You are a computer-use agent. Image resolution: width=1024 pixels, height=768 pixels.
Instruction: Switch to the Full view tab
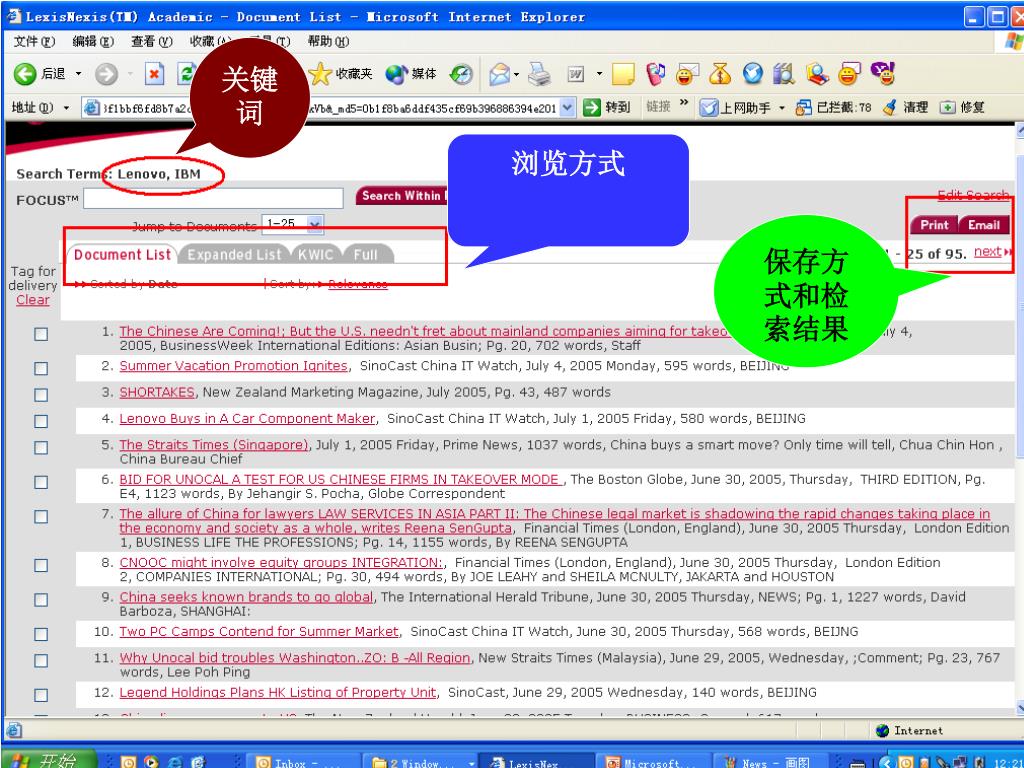(366, 255)
